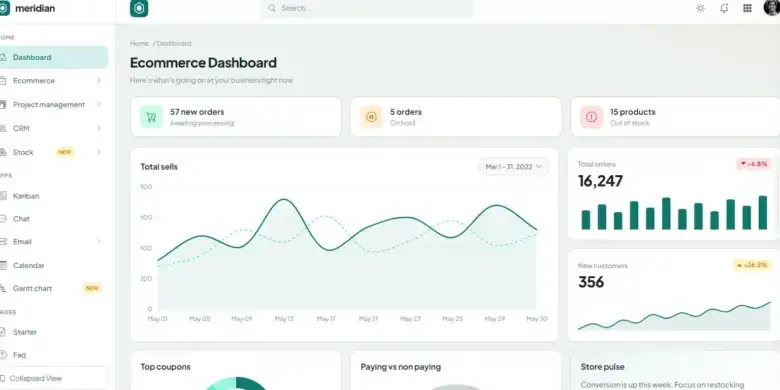Screen dimensions: 780x390
Task: Select Dashboard in the sidebar
Action: (x=54, y=57)
